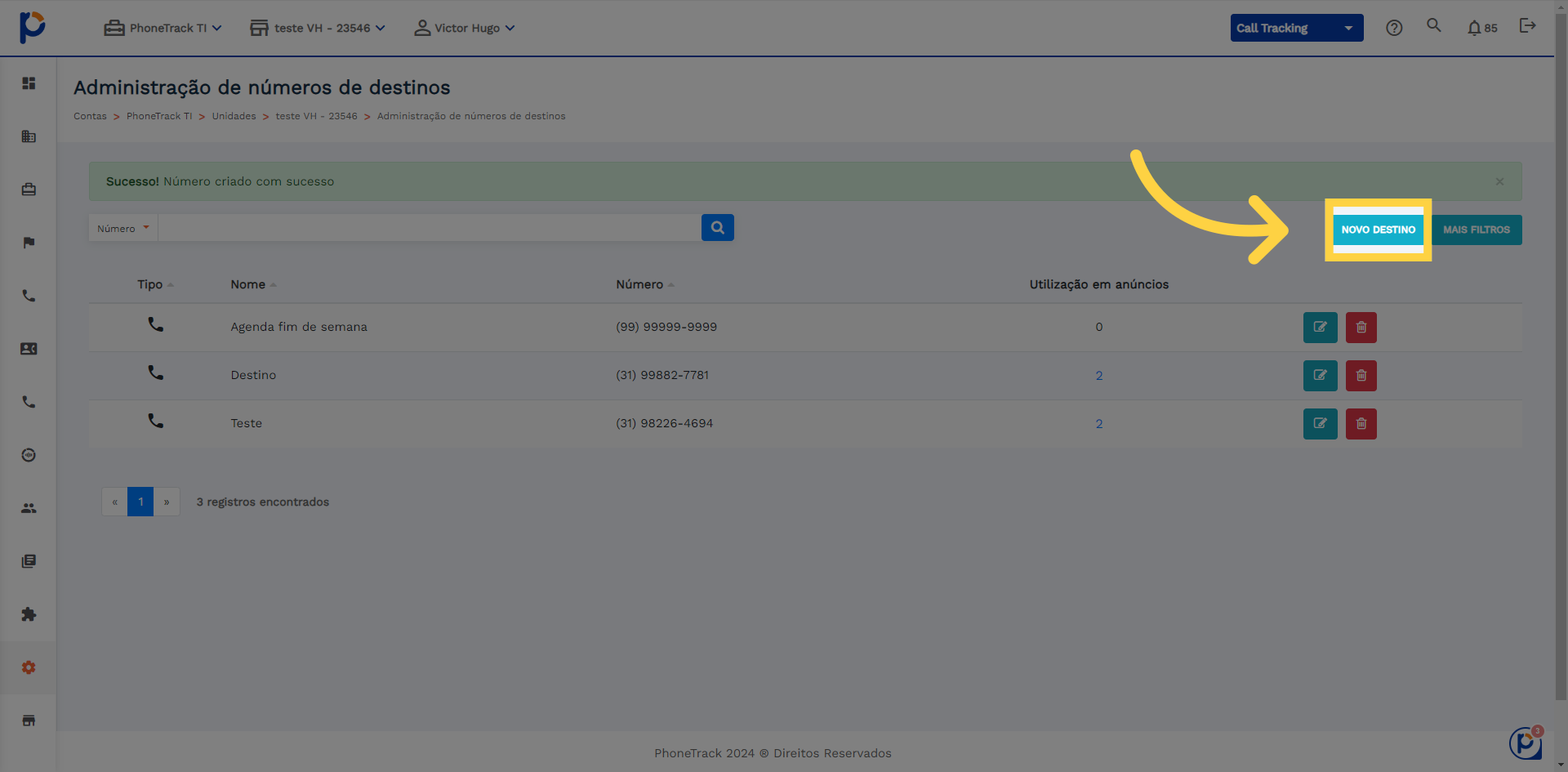1568x772 pixels.
Task: Select page 1 in pagination
Action: click(x=140, y=502)
